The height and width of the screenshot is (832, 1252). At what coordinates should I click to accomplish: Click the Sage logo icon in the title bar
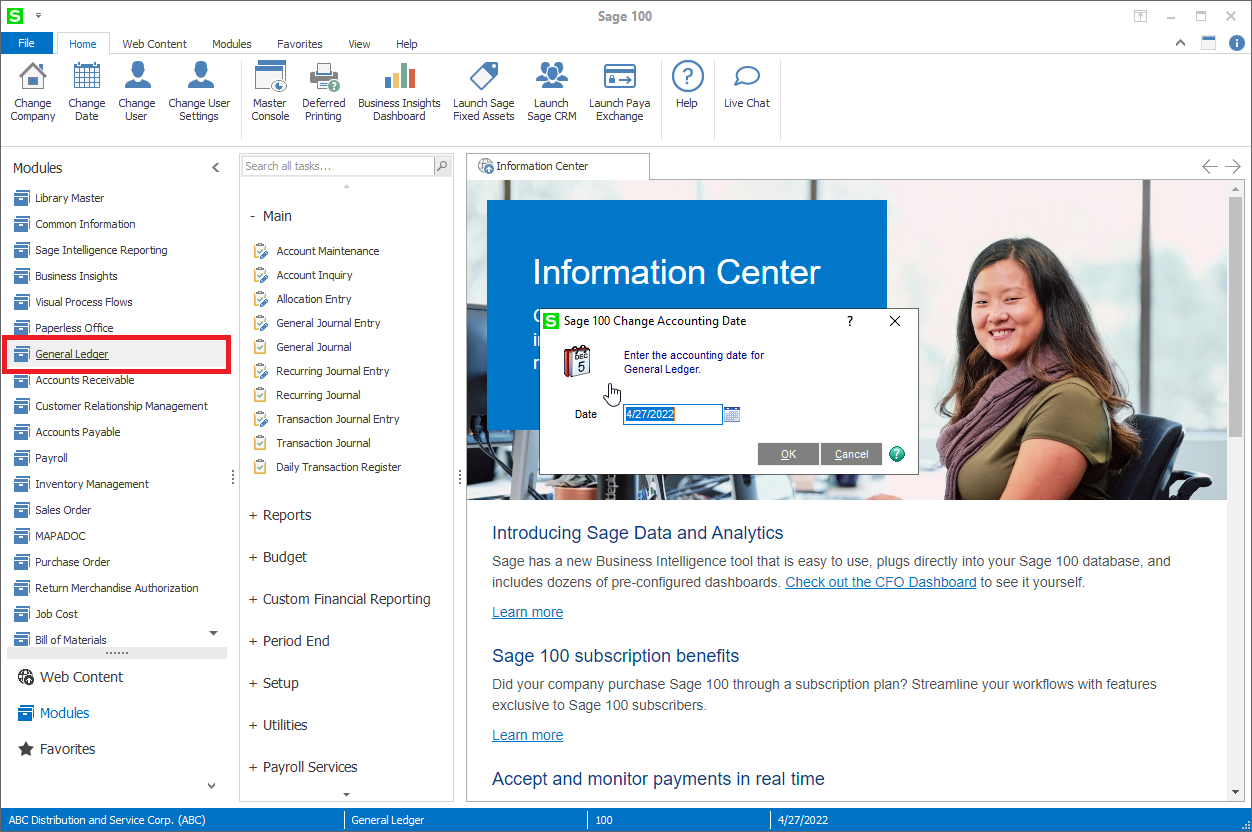coord(15,16)
